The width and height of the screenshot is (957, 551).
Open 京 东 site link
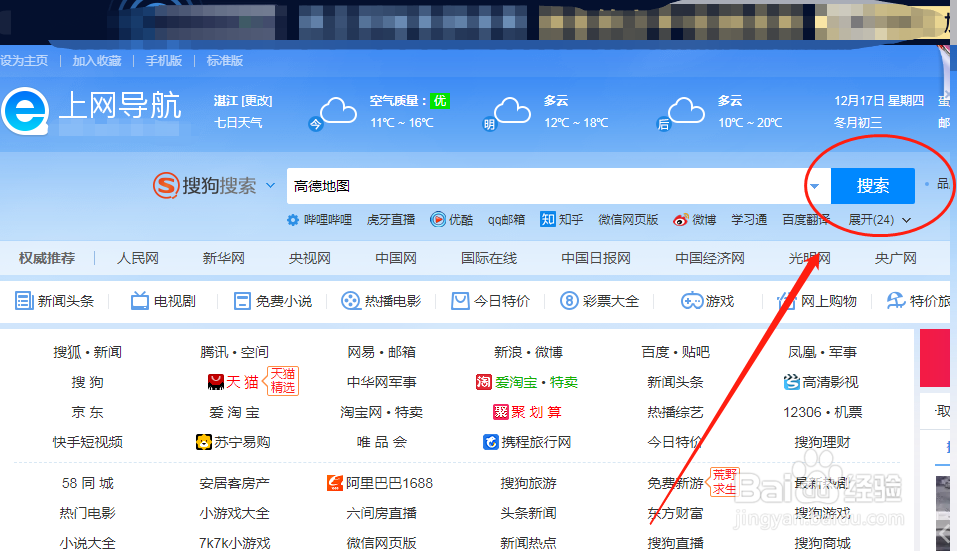(87, 412)
